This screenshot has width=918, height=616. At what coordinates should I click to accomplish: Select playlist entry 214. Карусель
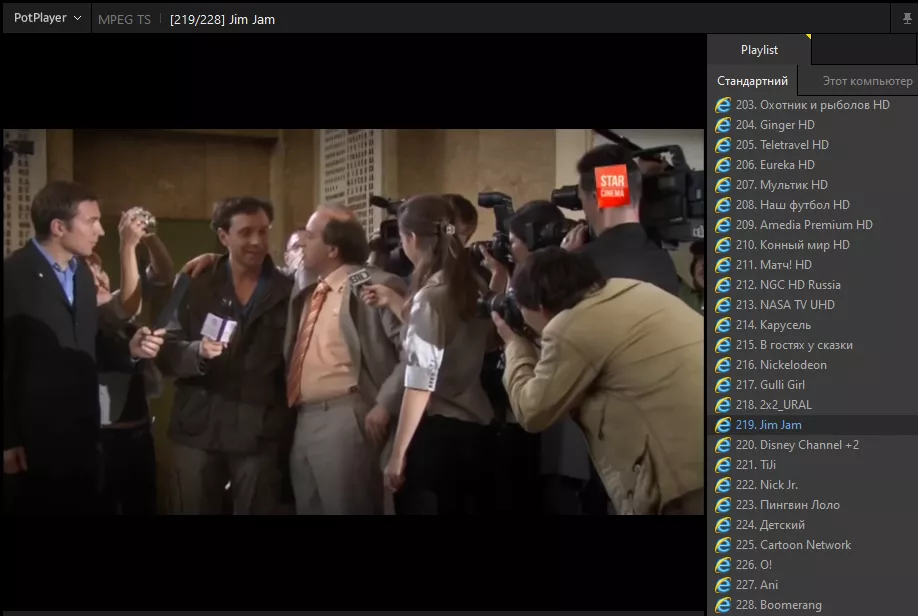(813, 324)
